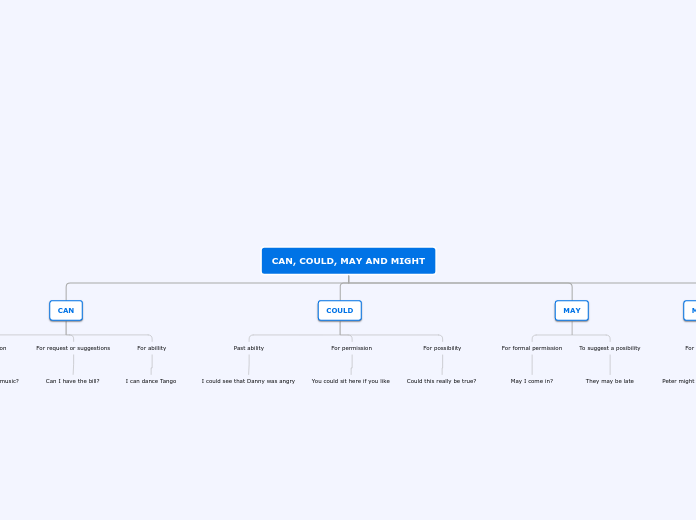The height and width of the screenshot is (520, 696).
Task: Select the CAN branch node
Action: 66,310
